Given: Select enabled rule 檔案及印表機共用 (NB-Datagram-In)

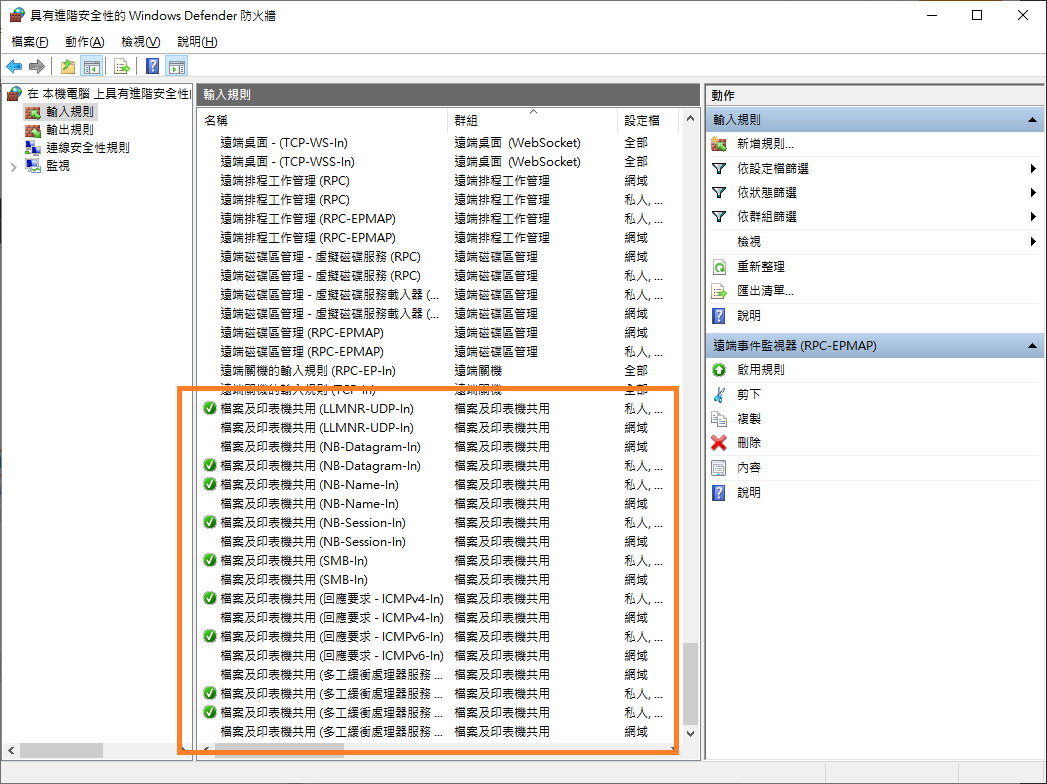Looking at the screenshot, I should point(321,465).
